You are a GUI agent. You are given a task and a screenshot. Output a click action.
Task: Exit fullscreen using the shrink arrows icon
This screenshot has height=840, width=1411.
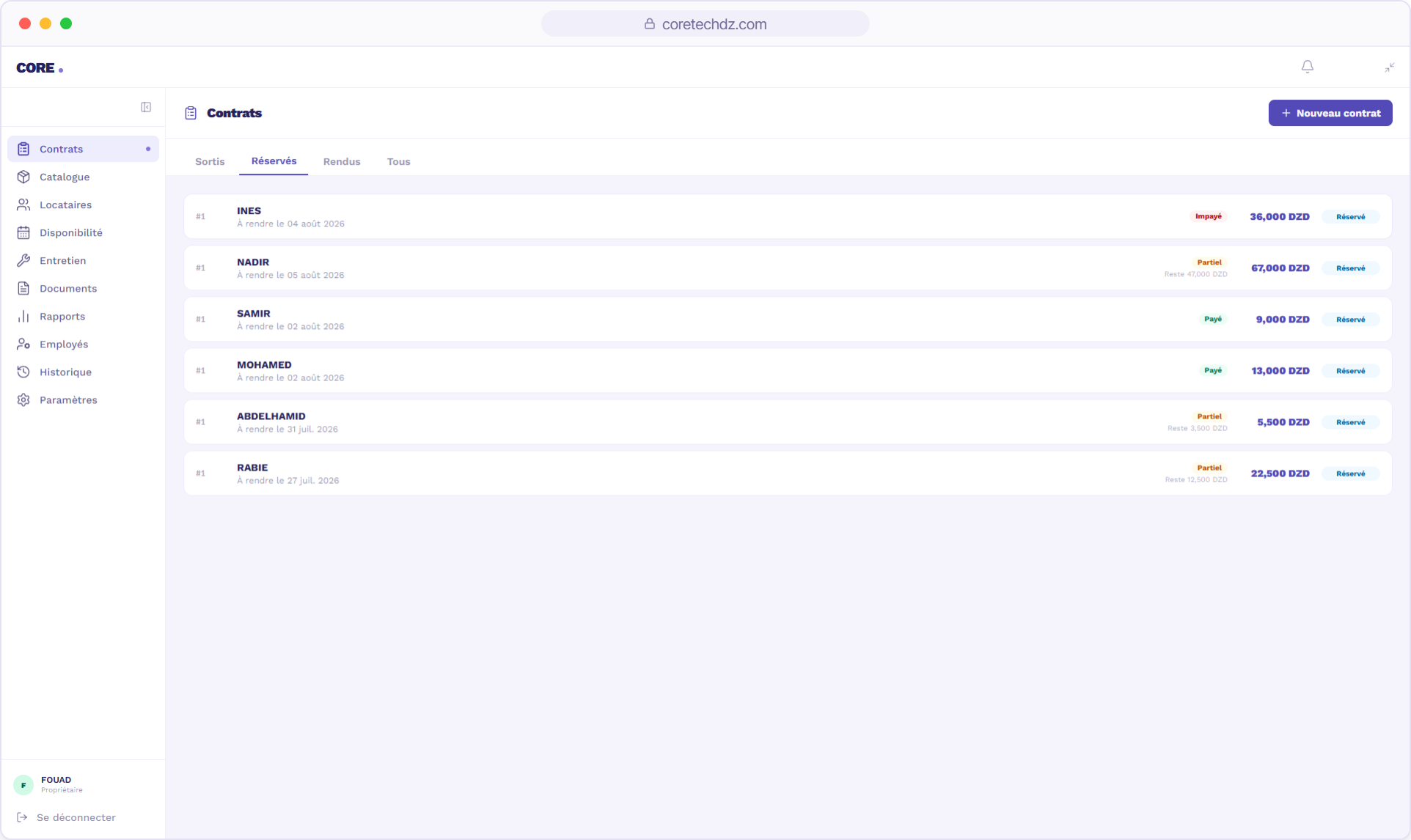[x=1389, y=67]
